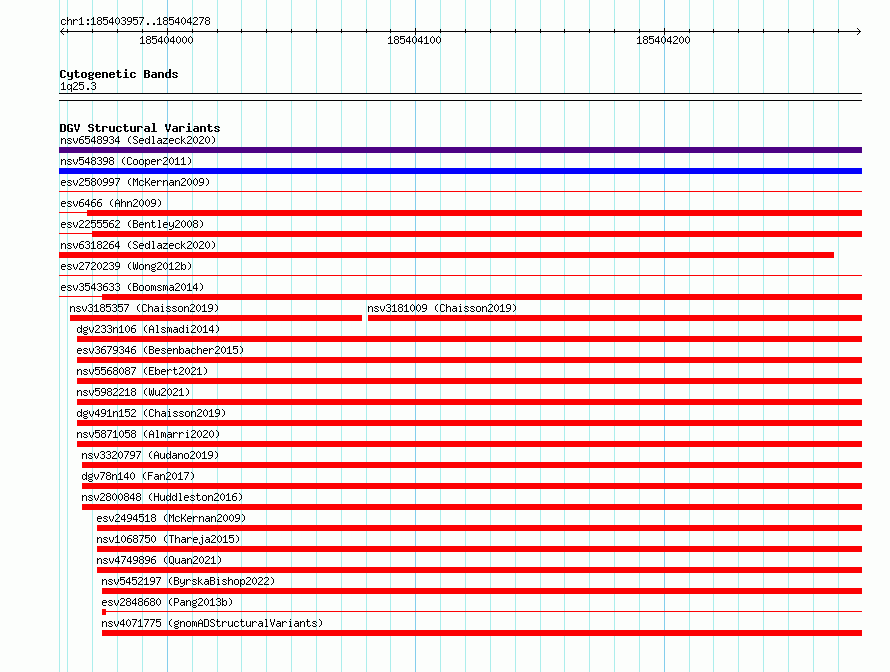
Task: Click the red bar under nsv3181009
Action: [x=615, y=318]
